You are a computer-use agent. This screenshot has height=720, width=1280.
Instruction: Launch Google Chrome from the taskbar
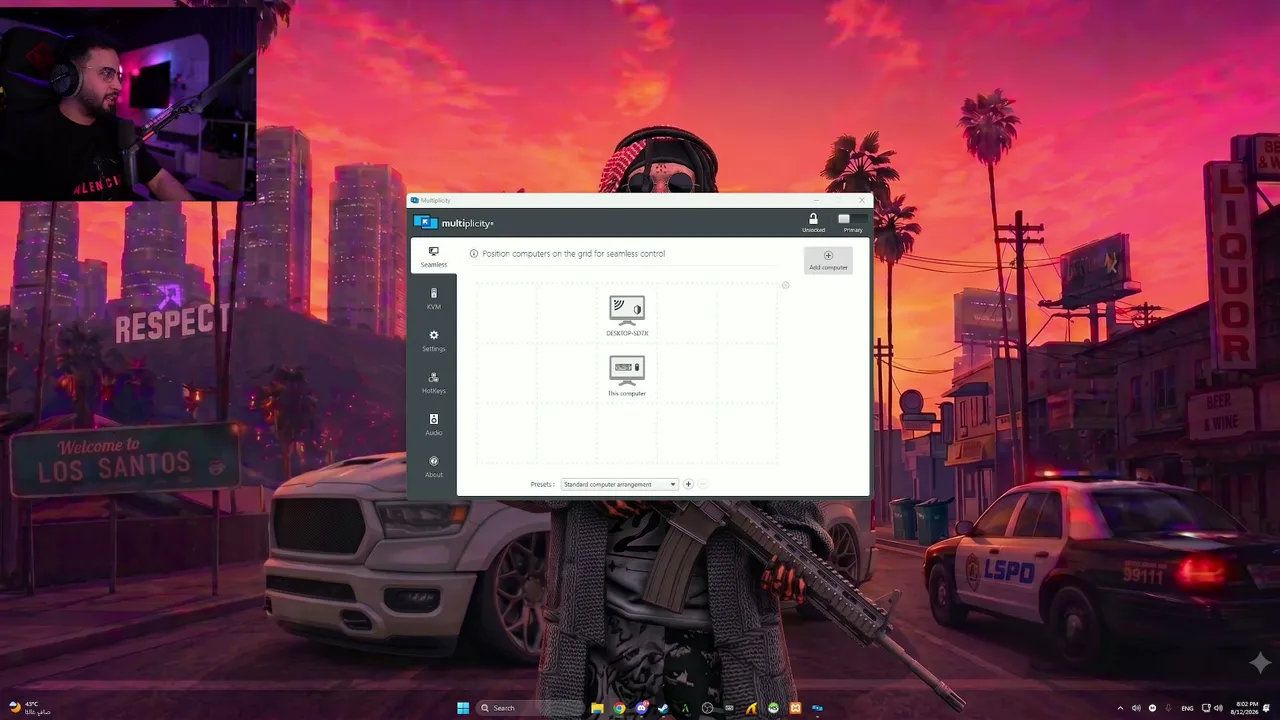tap(619, 708)
